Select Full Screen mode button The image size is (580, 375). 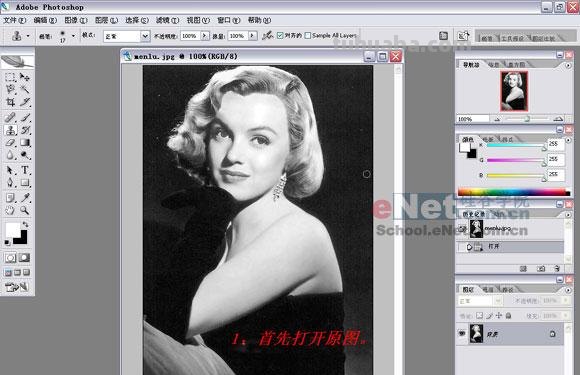pos(26,273)
